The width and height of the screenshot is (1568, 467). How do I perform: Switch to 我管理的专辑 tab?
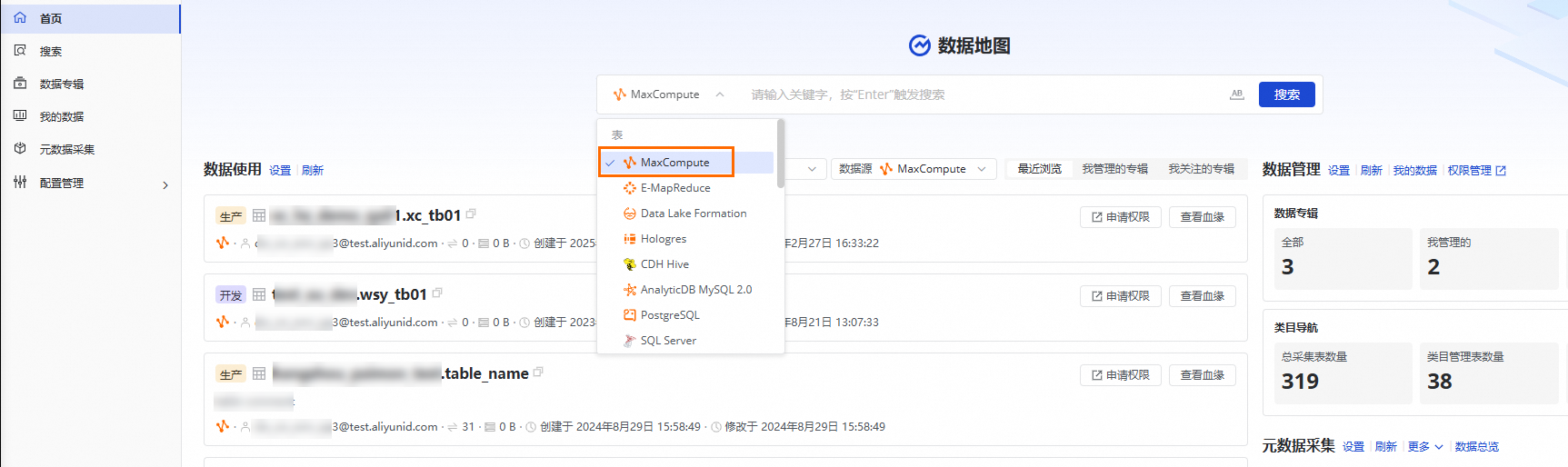pyautogui.click(x=1114, y=169)
